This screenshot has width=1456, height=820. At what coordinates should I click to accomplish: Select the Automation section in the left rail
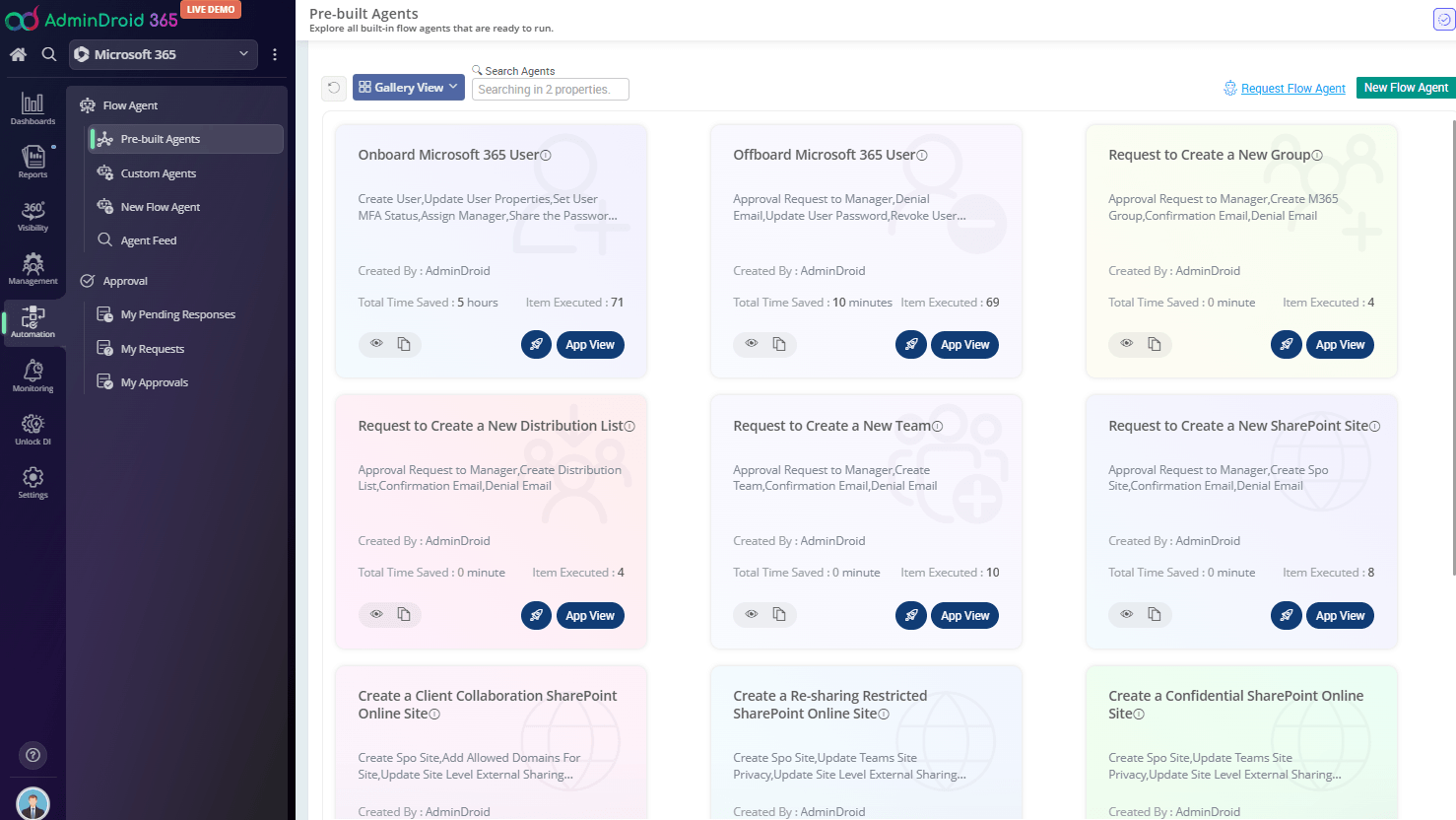coord(33,321)
